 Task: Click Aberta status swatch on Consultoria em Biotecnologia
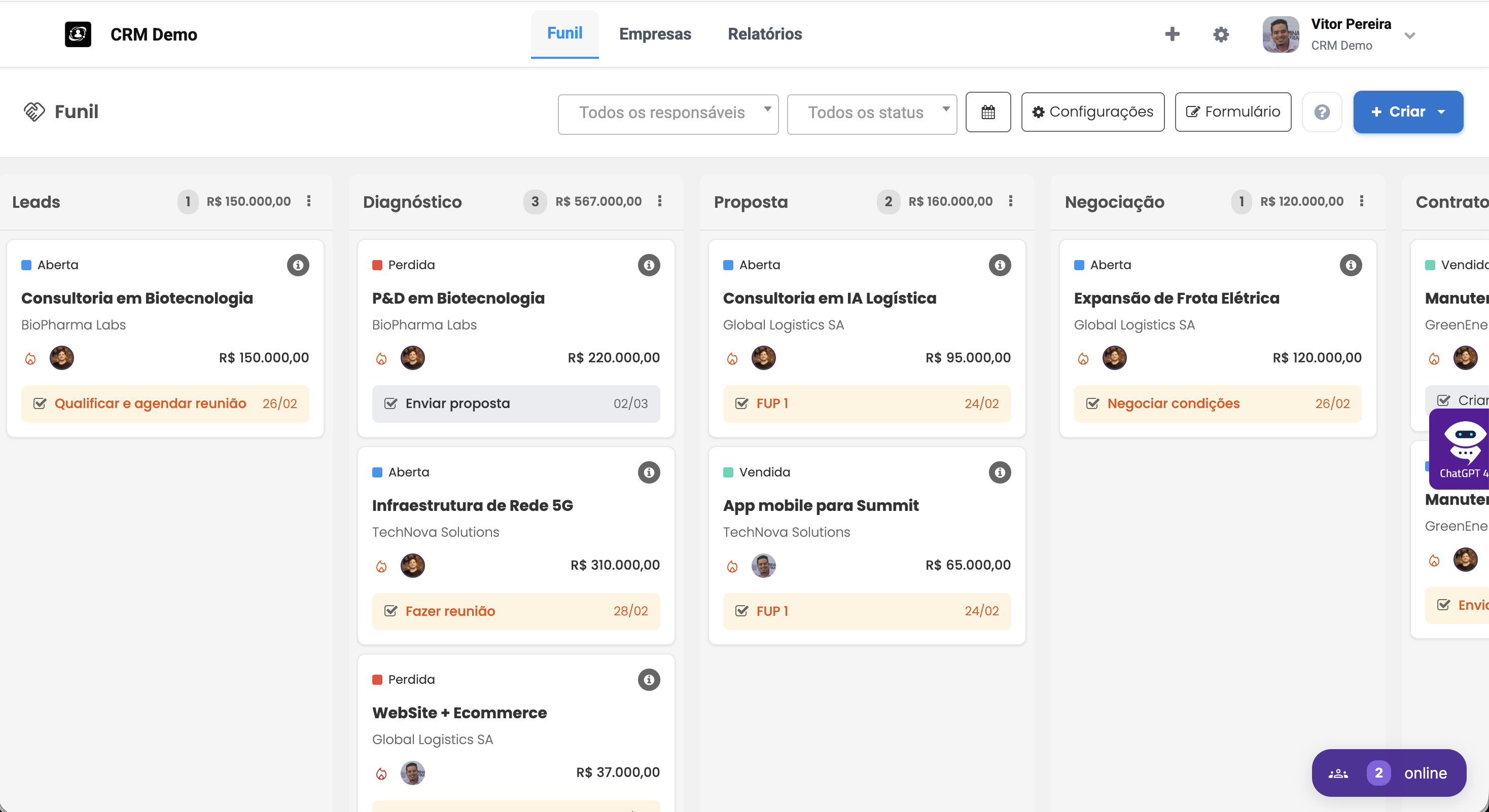coord(26,265)
